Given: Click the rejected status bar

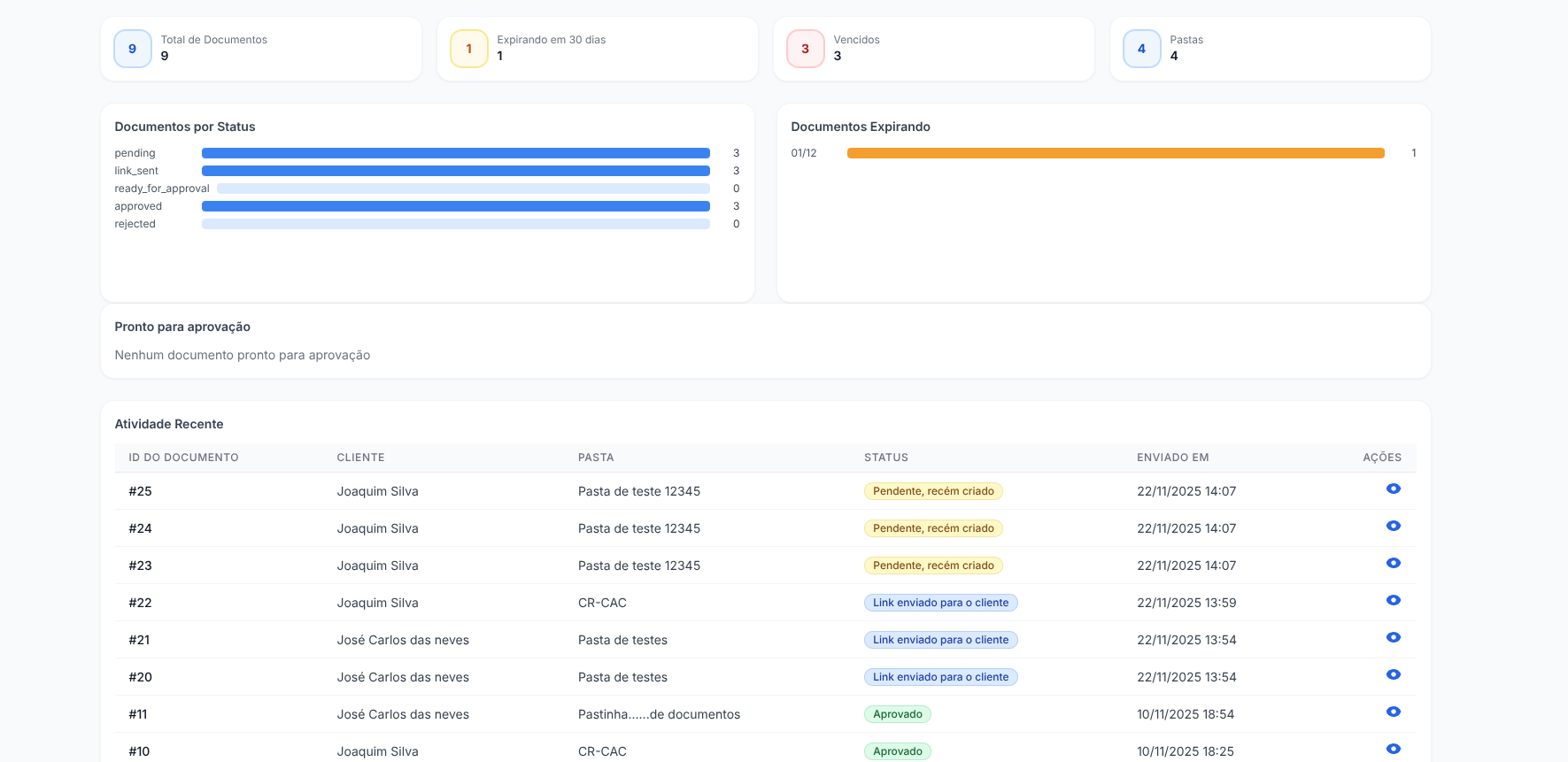Looking at the screenshot, I should click(456, 224).
